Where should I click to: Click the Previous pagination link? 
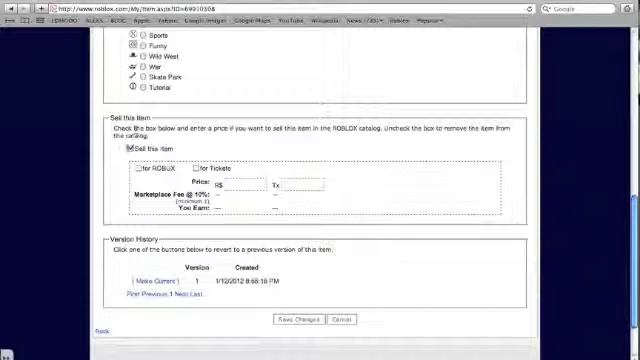tap(155, 294)
